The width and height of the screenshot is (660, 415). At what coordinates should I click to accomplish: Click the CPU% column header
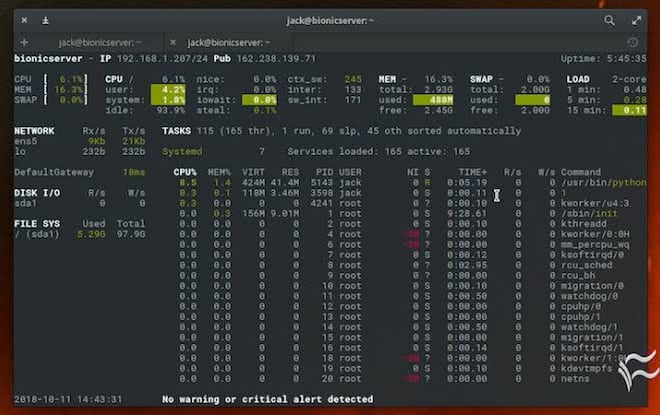[x=185, y=172]
